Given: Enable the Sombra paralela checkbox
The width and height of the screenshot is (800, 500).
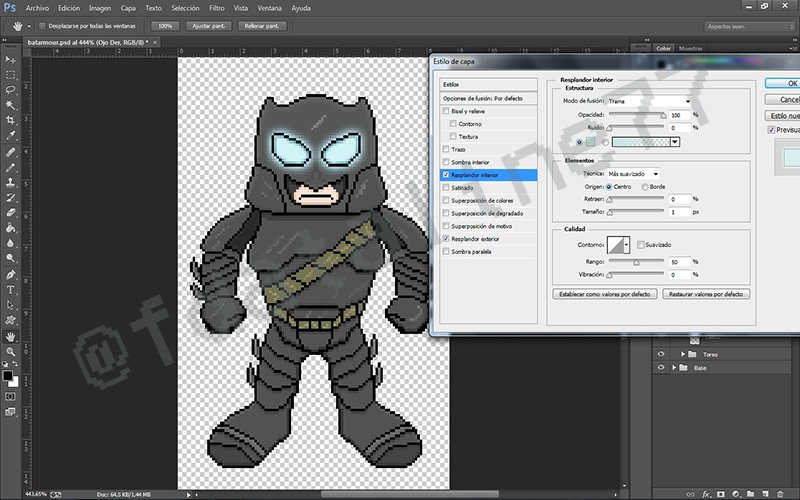Looking at the screenshot, I should (446, 251).
